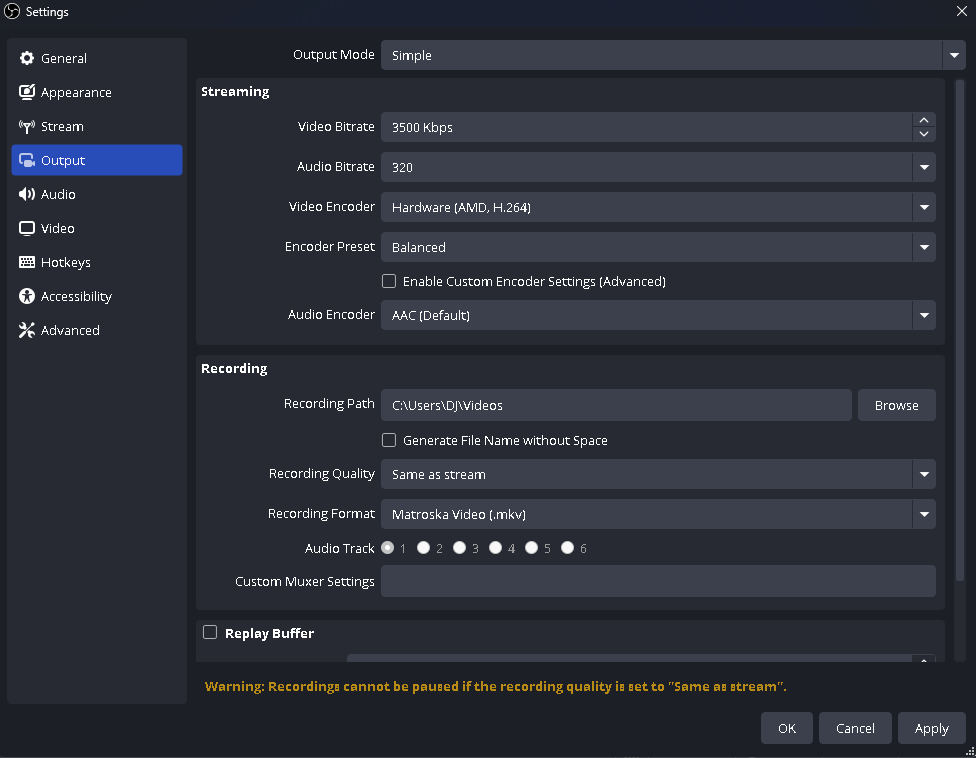Enable Custom Encoder Settings checkbox
This screenshot has height=758, width=976.
point(389,281)
